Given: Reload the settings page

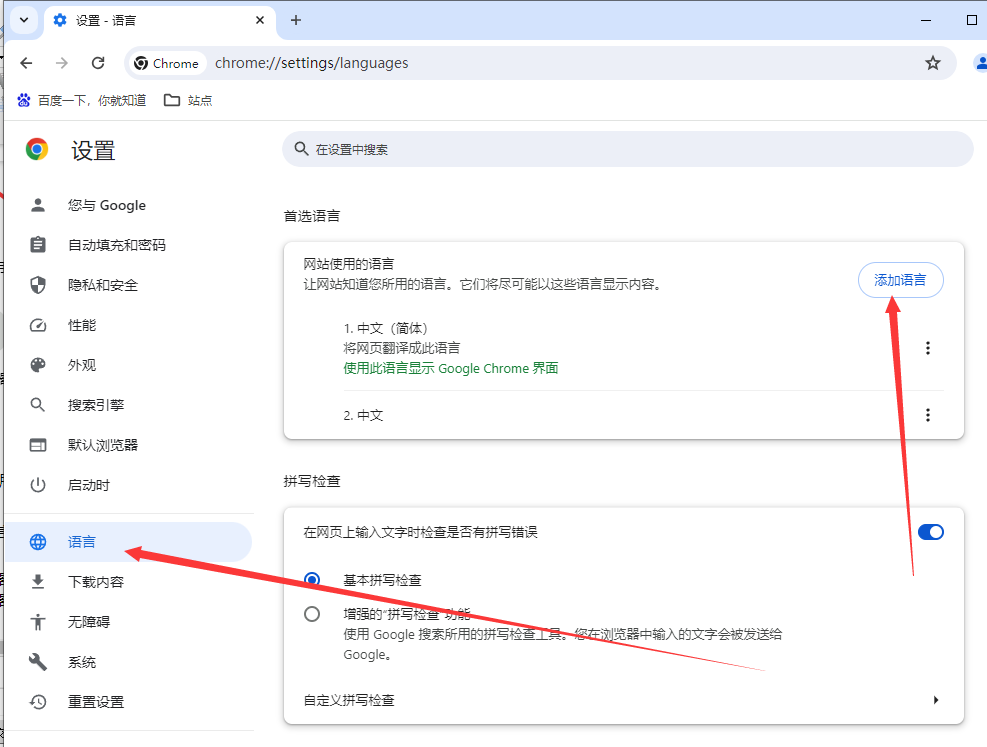Looking at the screenshot, I should pos(98,63).
